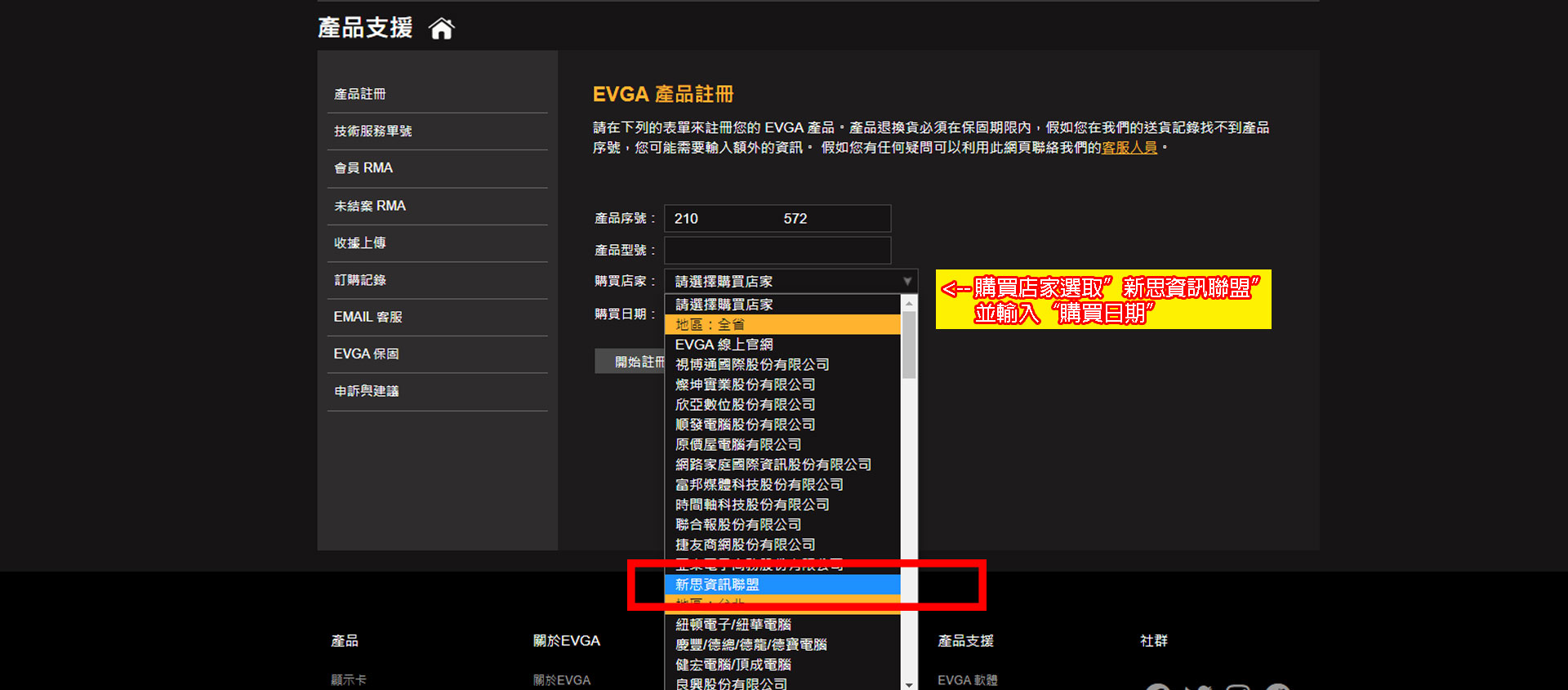Image resolution: width=1568 pixels, height=690 pixels.
Task: Select 網路家庭國際資訊股份有限公司 option
Action: tap(782, 465)
